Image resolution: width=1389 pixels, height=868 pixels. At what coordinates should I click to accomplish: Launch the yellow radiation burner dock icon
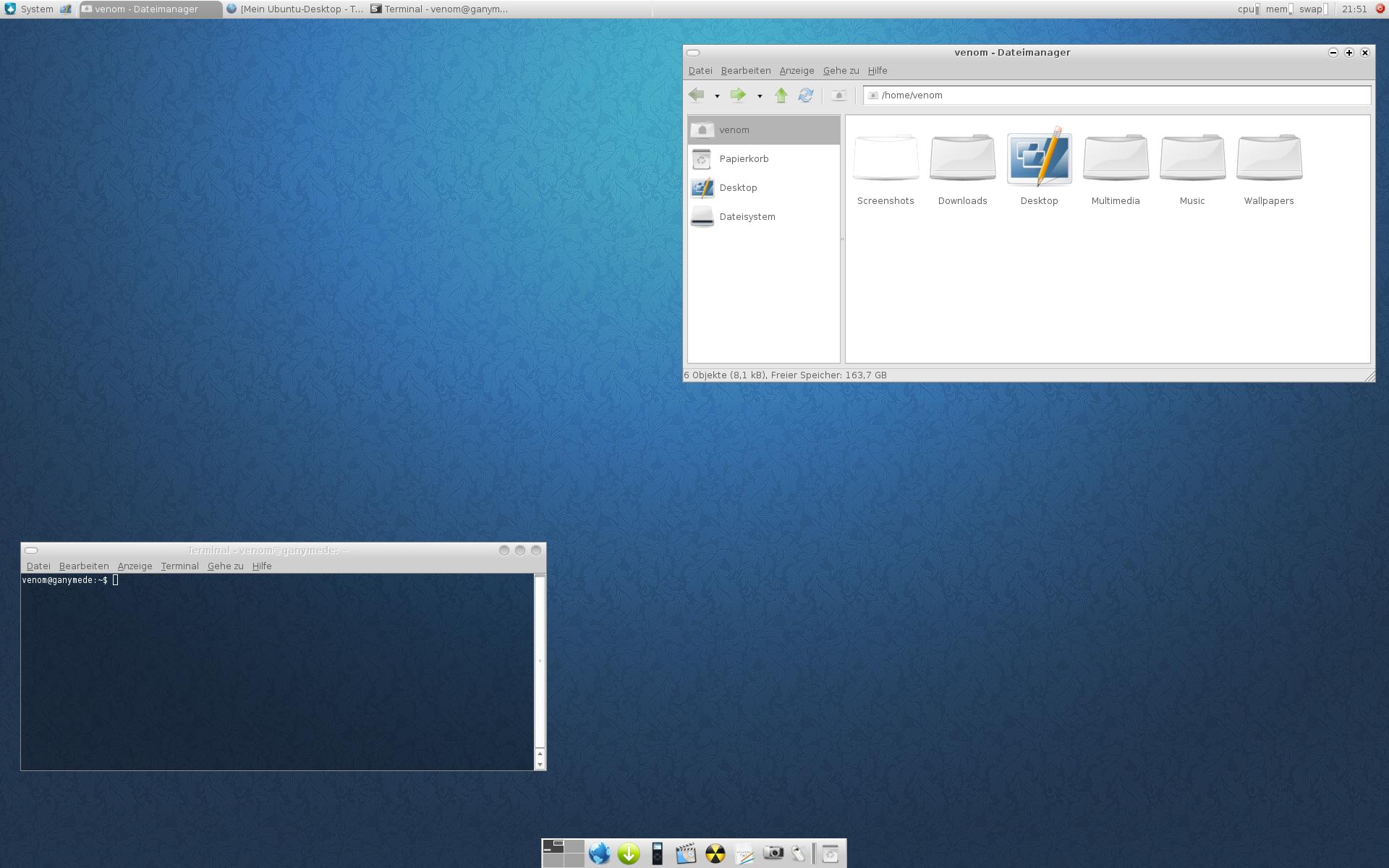pyautogui.click(x=715, y=854)
